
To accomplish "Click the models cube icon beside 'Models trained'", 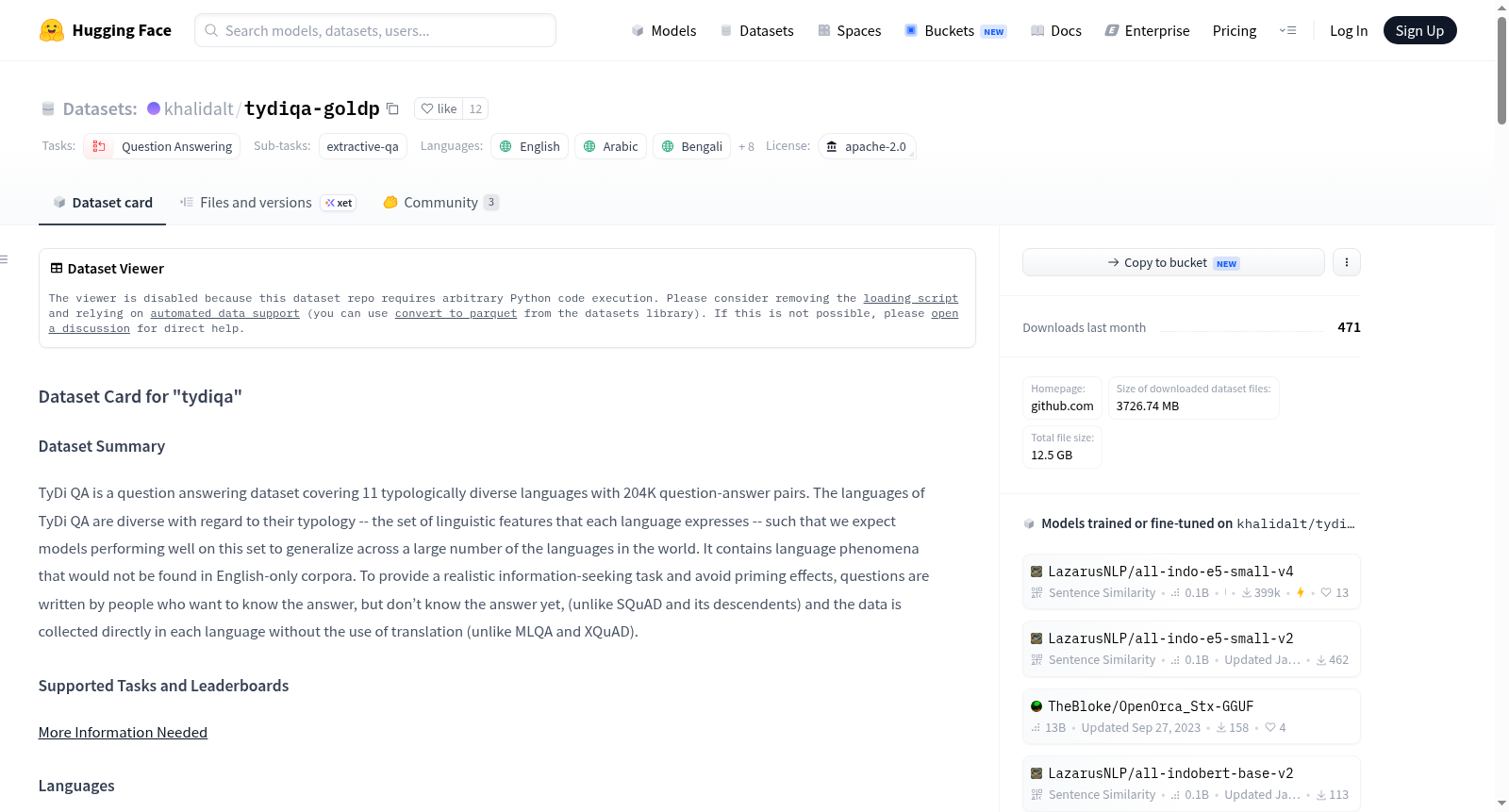I will [x=1029, y=523].
